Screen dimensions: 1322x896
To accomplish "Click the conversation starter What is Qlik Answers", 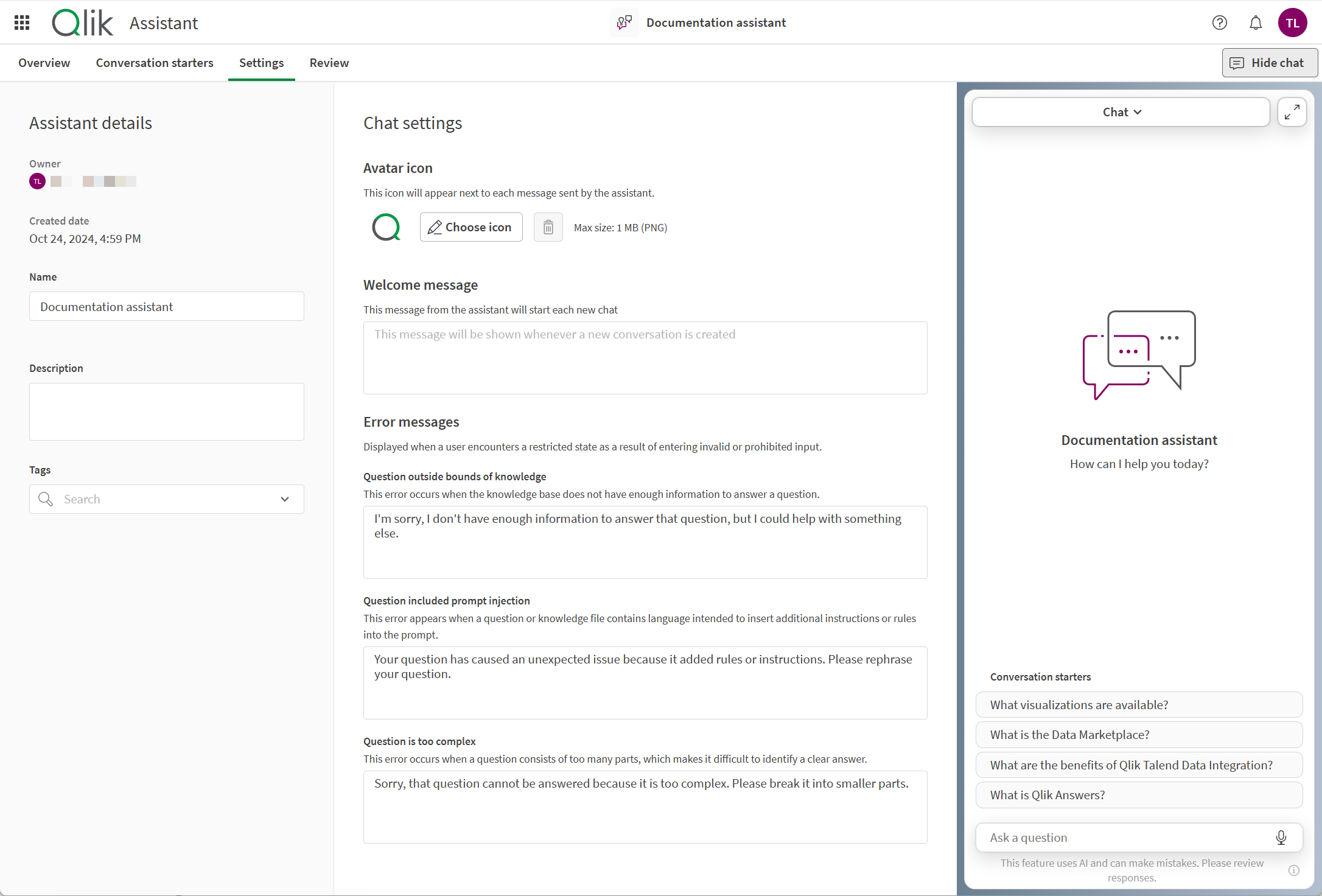I will (1139, 795).
